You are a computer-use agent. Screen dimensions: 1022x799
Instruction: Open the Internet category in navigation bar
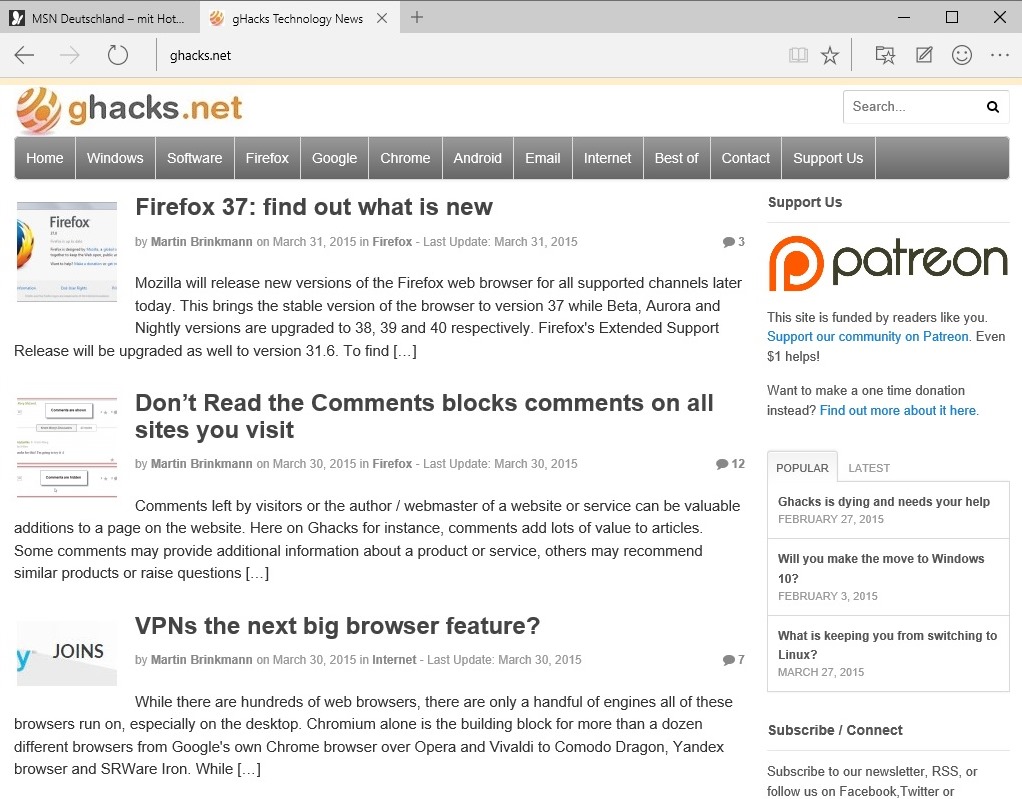coord(607,158)
